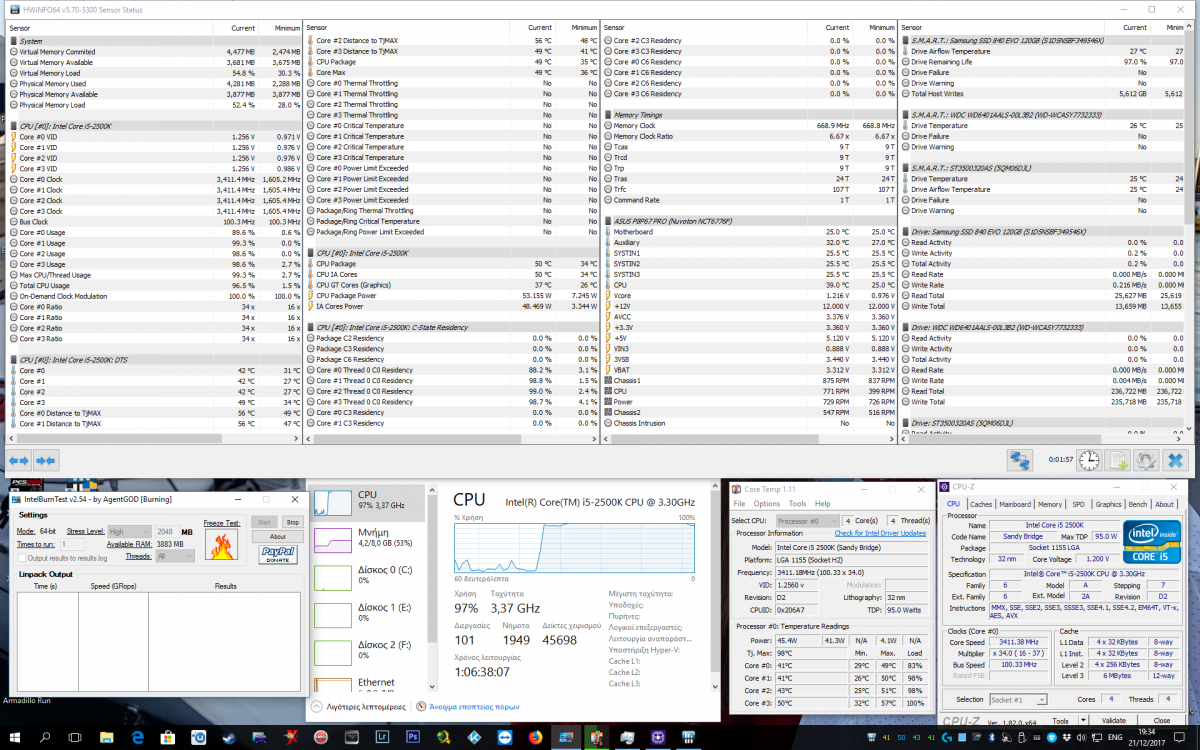This screenshot has height=750, width=1200.
Task: Open Lightroom from the taskbar
Action: coord(382,737)
